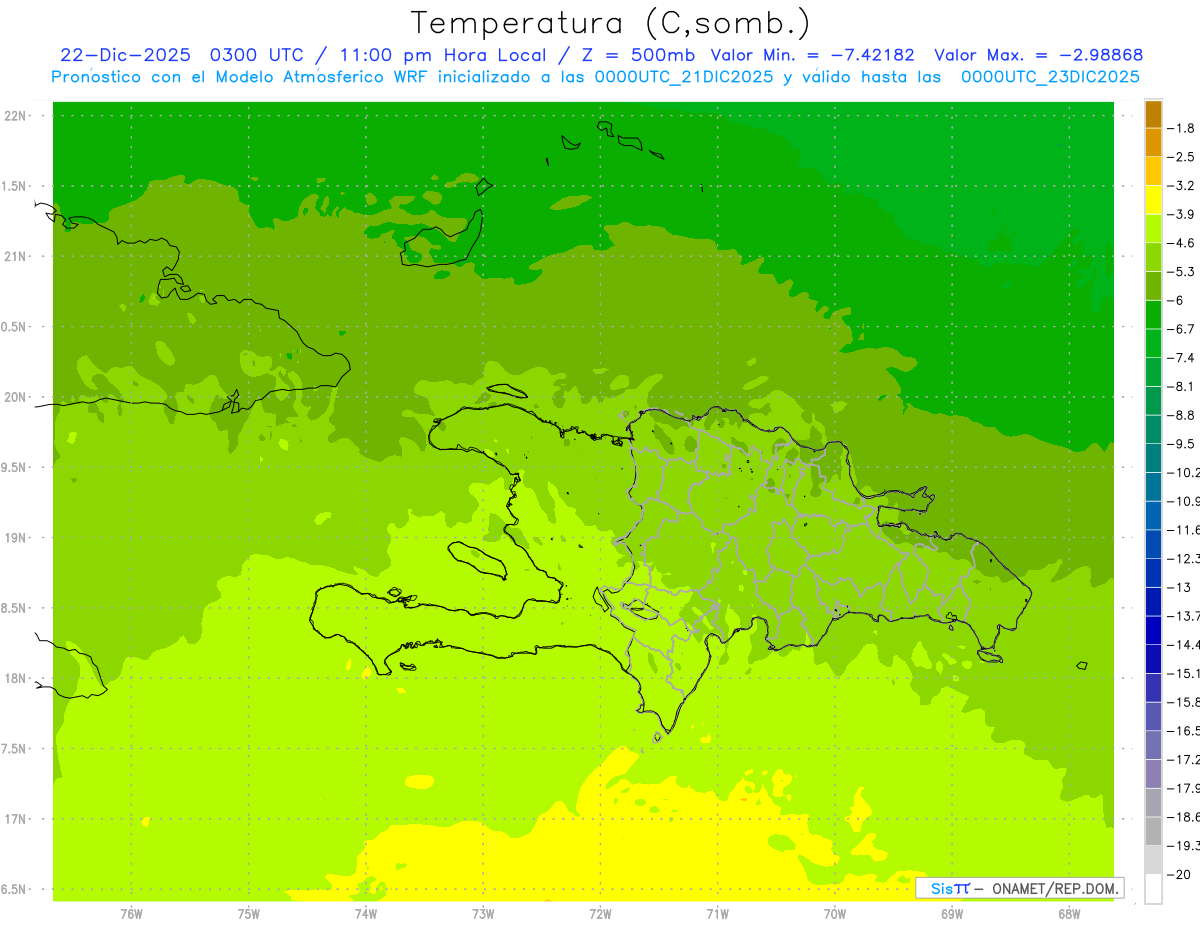The width and height of the screenshot is (1200, 927).
Task: Click the '-1.8' colorbar value
Action: tap(1183, 128)
